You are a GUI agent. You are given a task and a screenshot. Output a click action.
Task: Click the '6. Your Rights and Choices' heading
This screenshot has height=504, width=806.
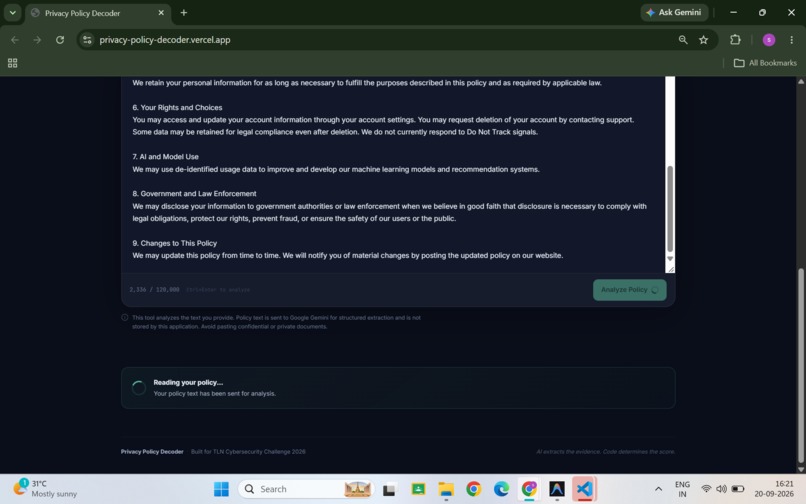click(177, 107)
